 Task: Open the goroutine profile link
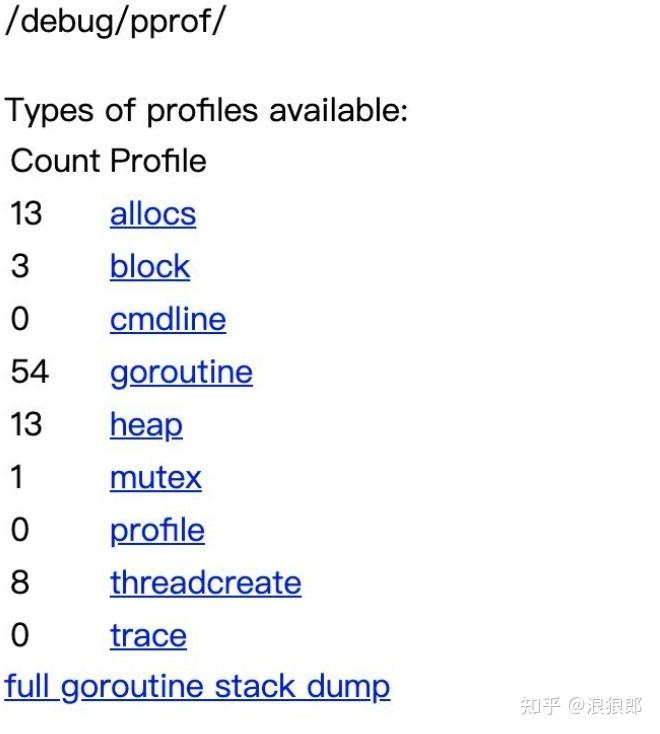coord(181,373)
